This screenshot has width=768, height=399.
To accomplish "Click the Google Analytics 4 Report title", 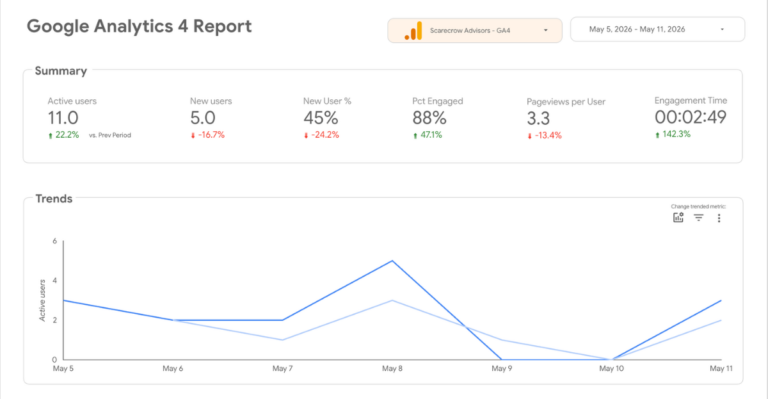I will coord(139,26).
